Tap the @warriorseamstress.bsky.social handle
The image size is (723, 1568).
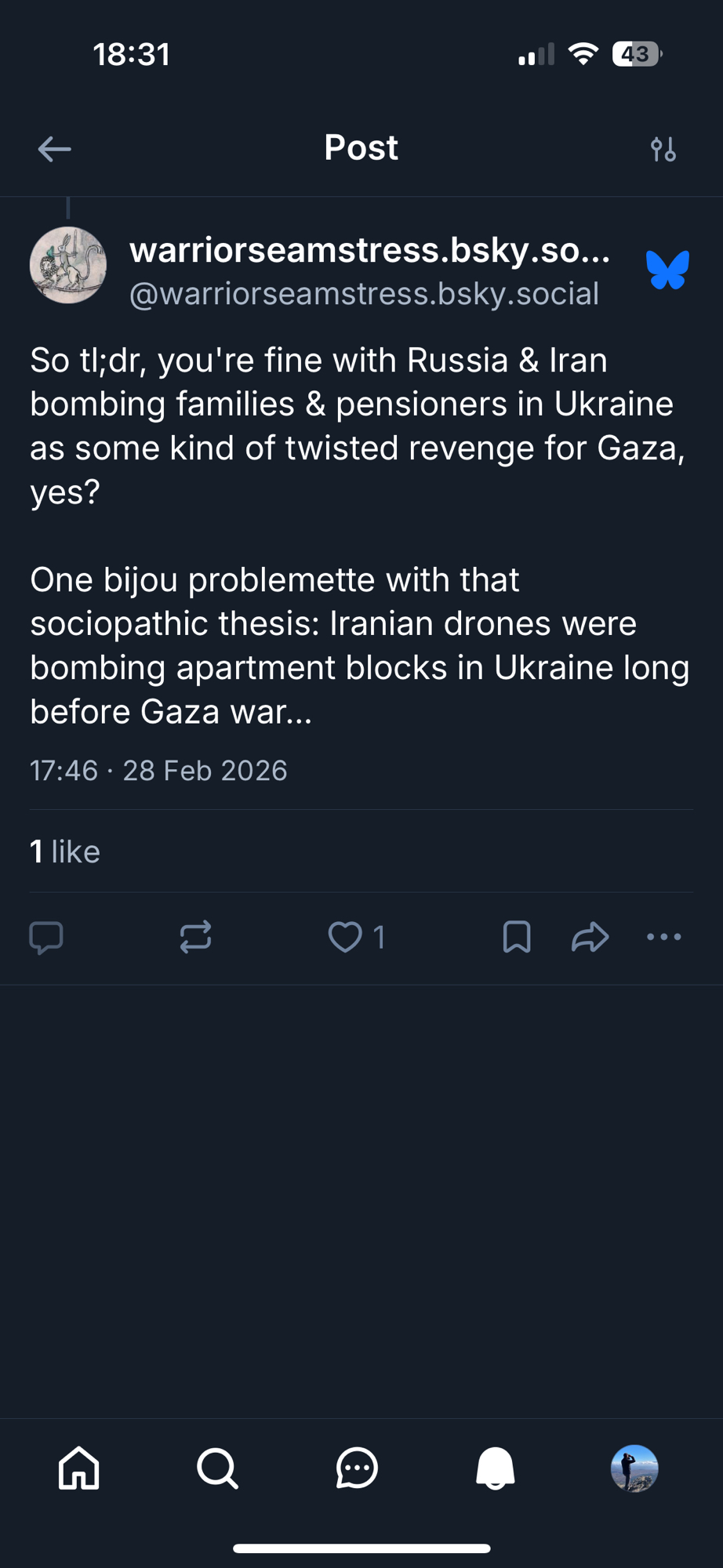coord(364,294)
